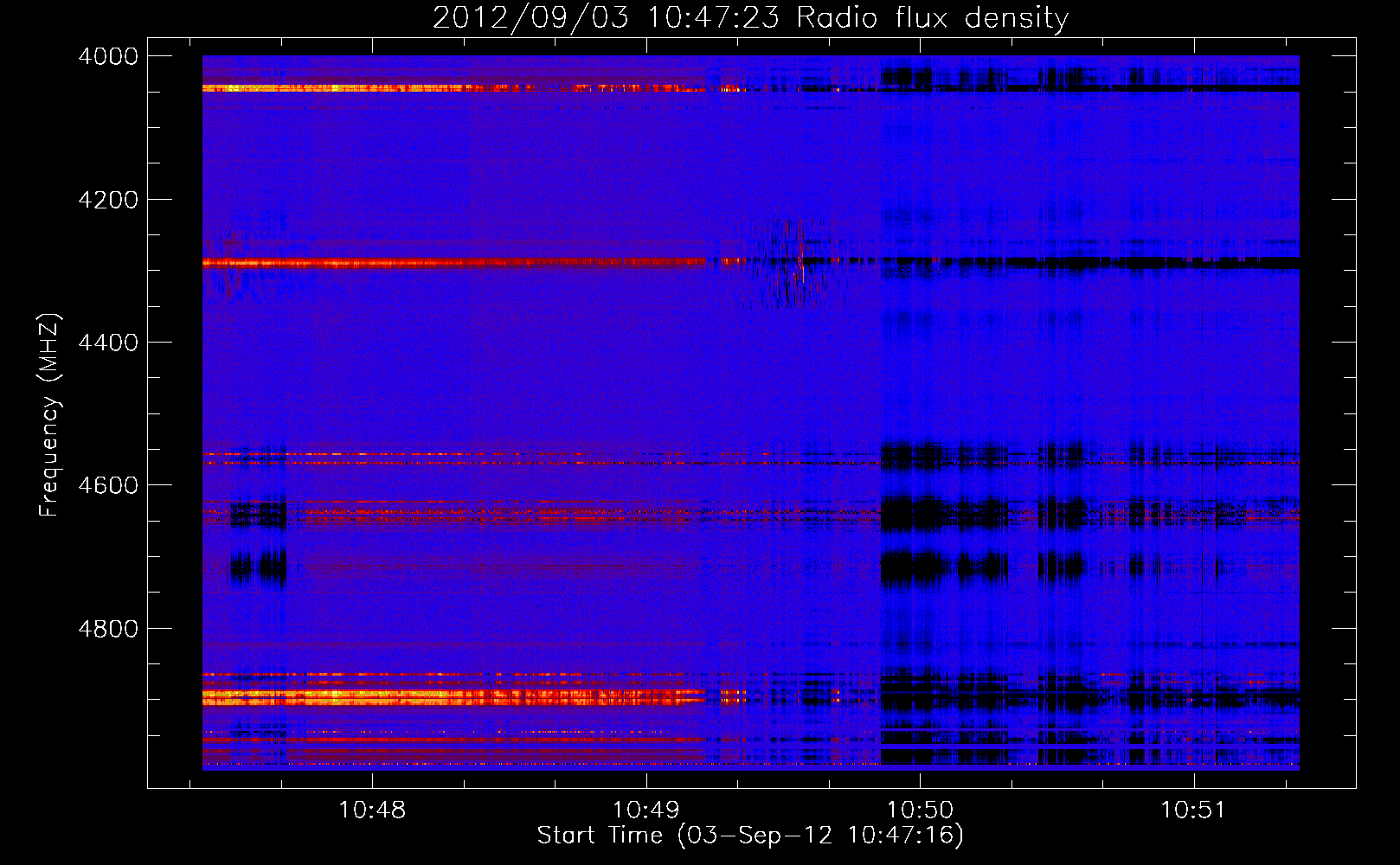Select the 4800 frequency tick label
Viewport: 1400px width, 865px height.
[x=108, y=628]
